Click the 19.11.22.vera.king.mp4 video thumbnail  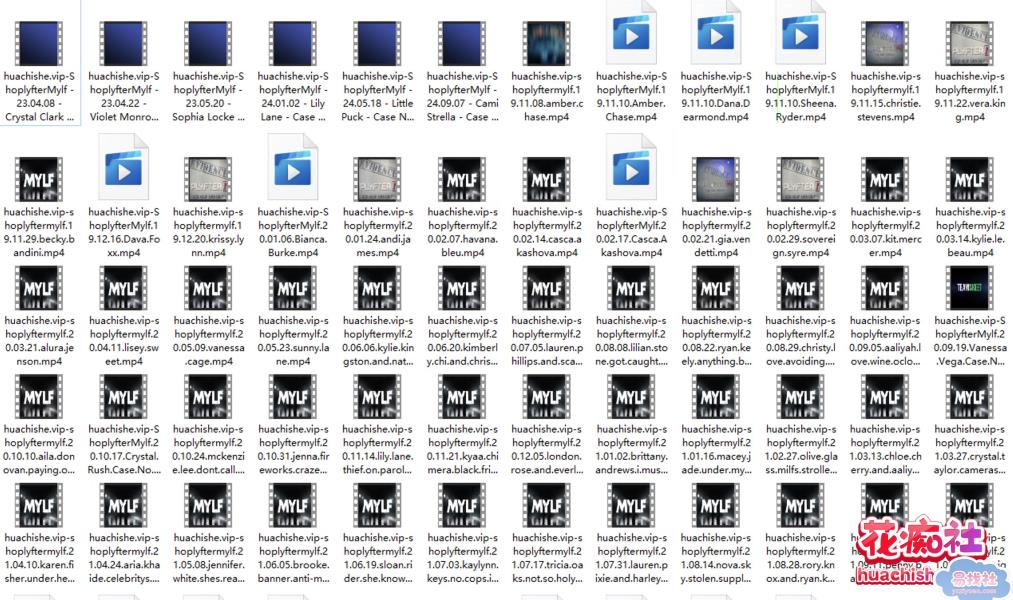pos(970,43)
